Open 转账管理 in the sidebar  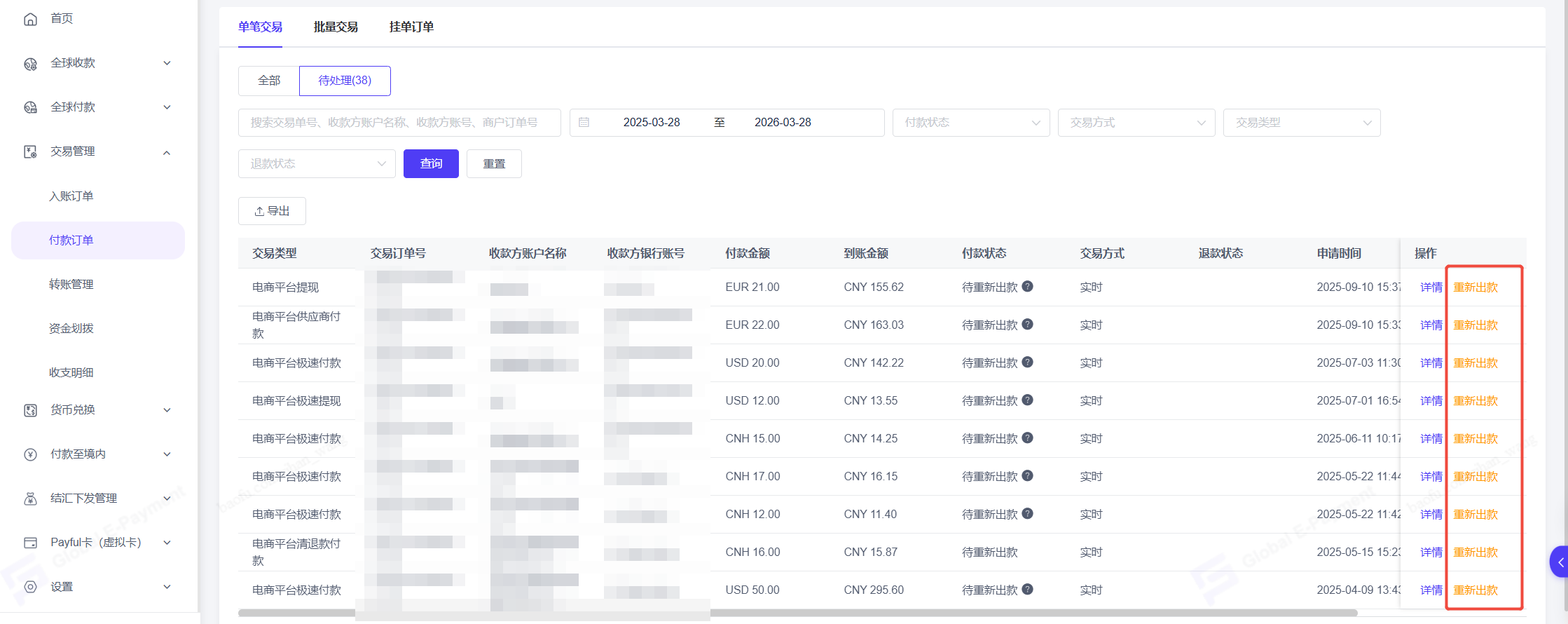point(71,285)
